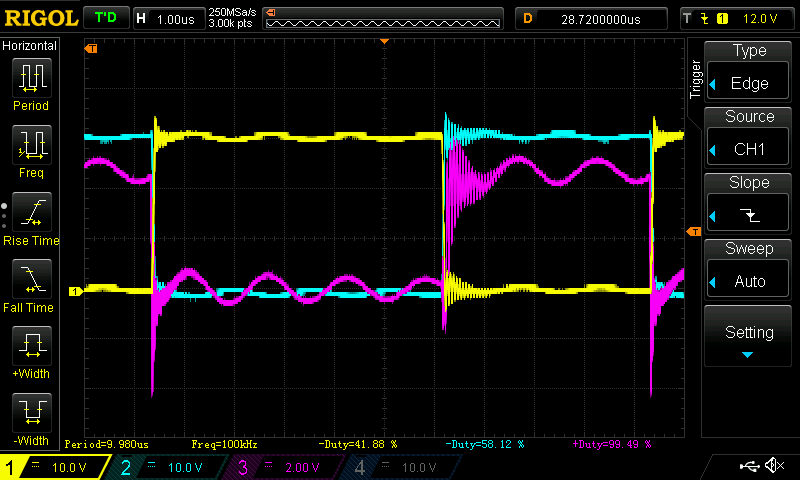Click the small left arrow beside Edge

(713, 84)
